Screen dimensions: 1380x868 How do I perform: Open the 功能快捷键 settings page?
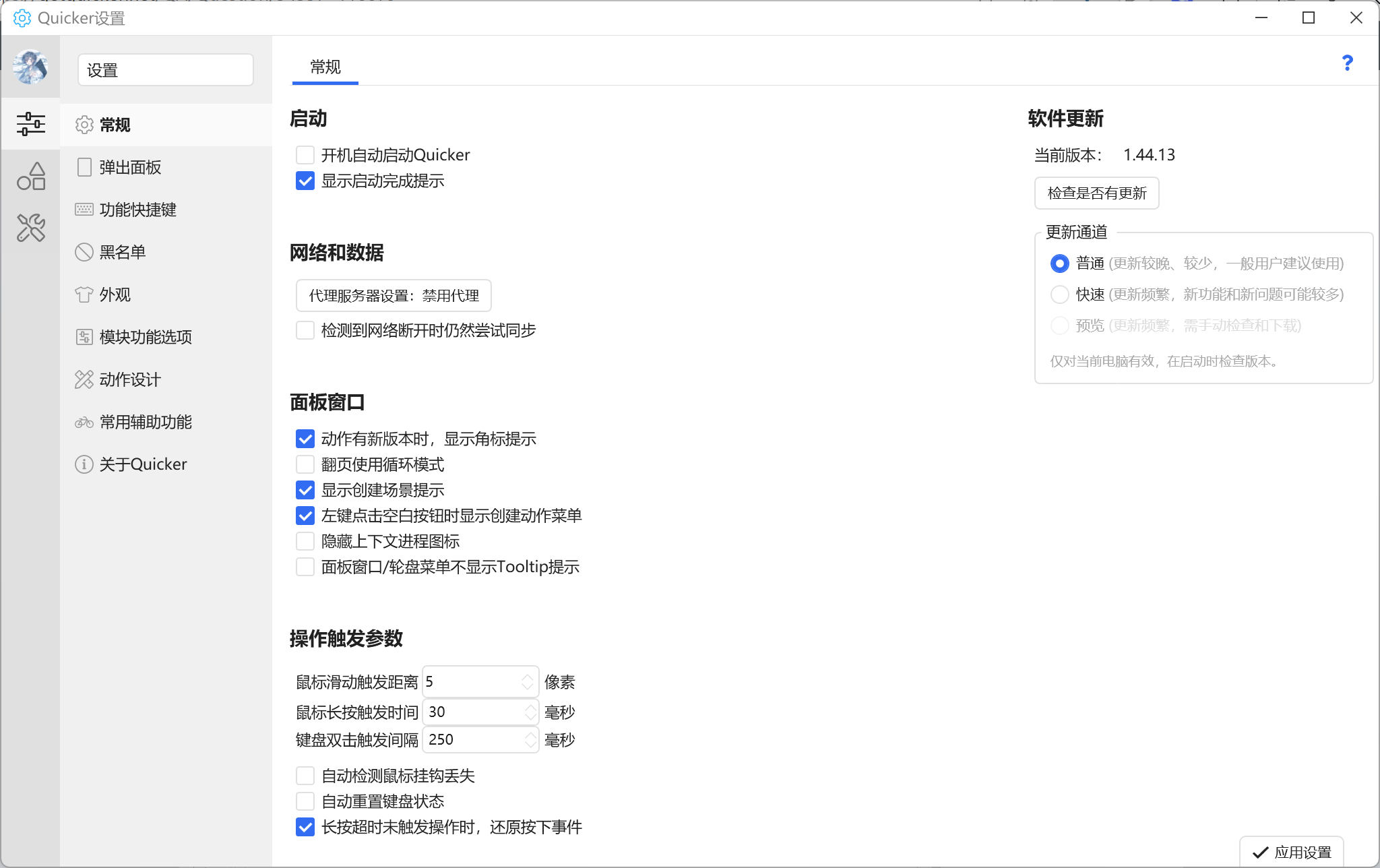(x=166, y=210)
